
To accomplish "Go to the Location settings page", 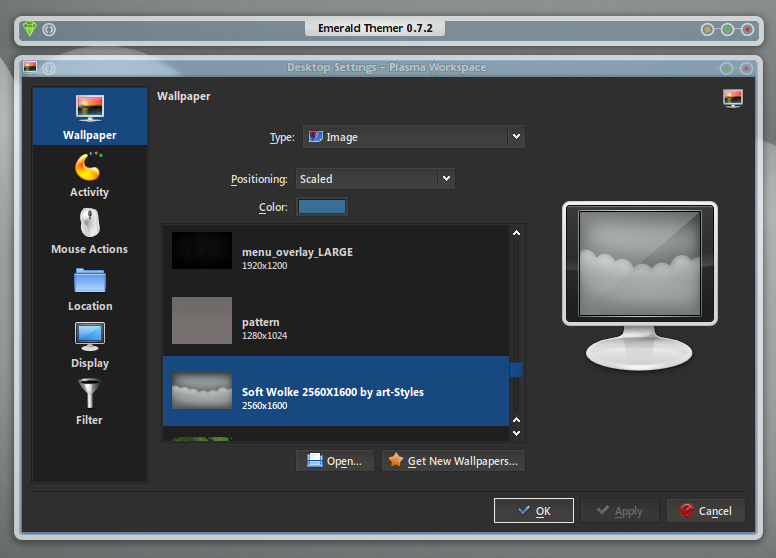I will coord(90,288).
